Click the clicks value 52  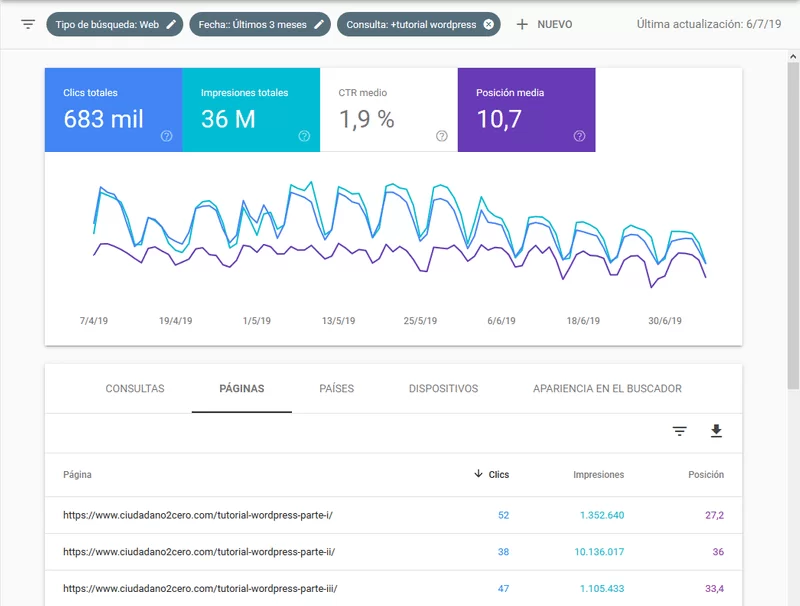504,515
